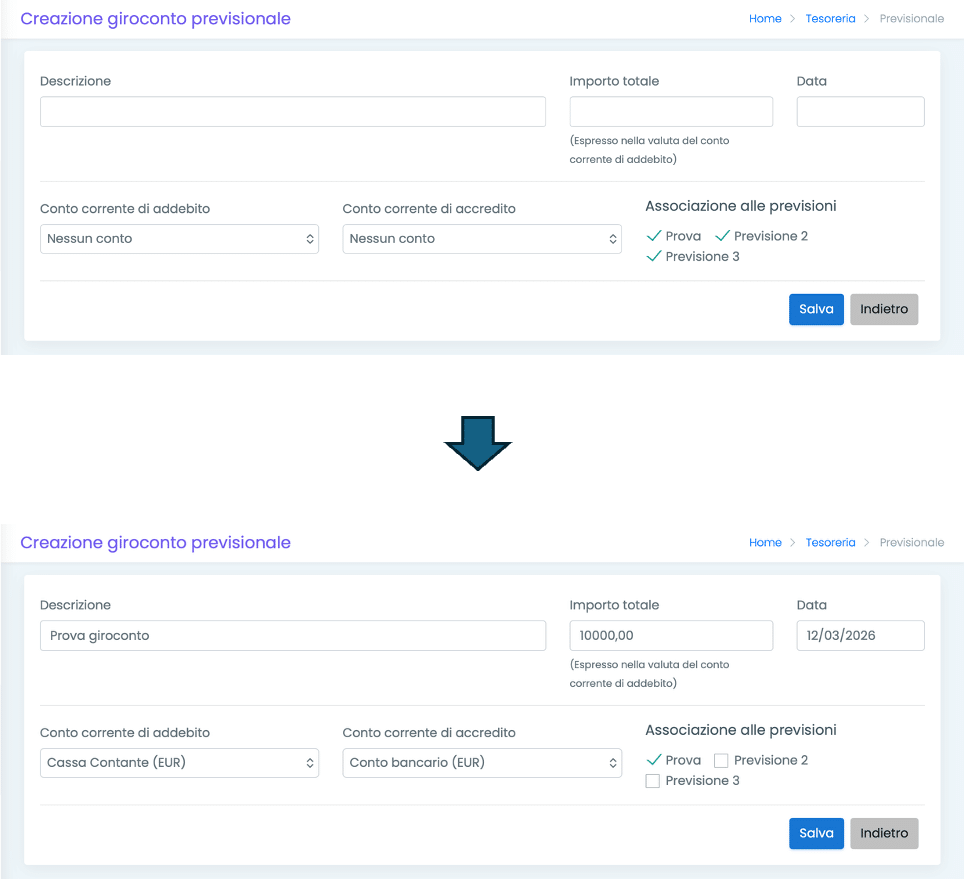Focus the empty Descrizione text field

click(x=292, y=112)
